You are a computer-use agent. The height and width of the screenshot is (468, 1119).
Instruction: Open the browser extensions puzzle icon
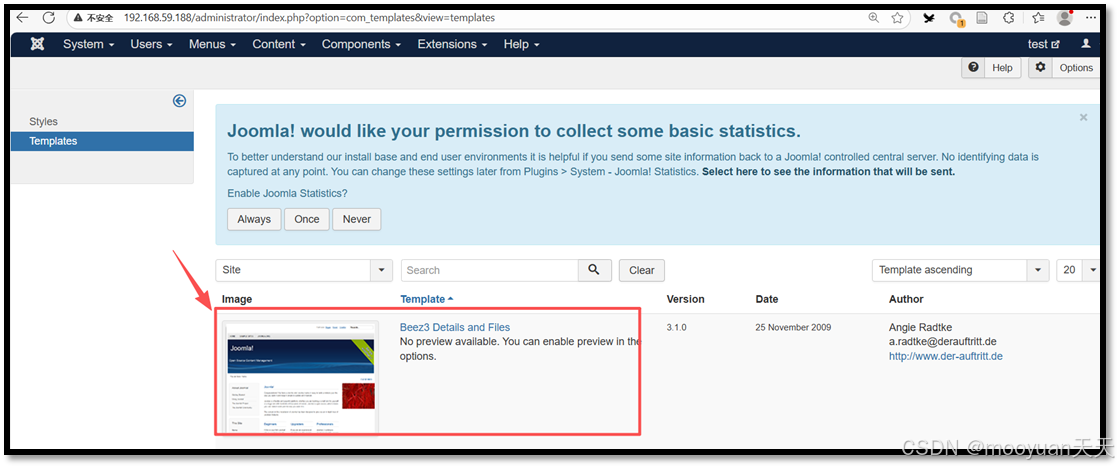click(1008, 19)
